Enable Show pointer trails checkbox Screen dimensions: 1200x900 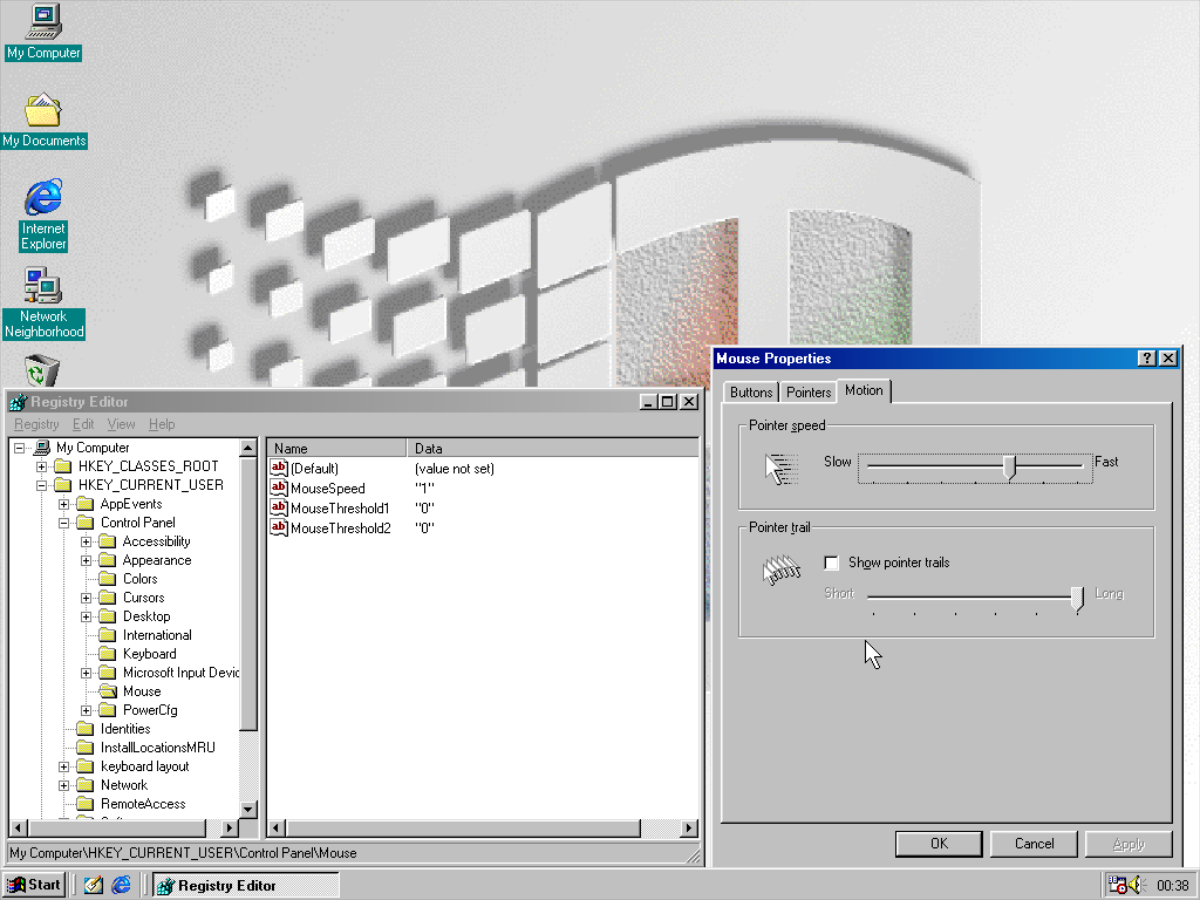pos(831,563)
